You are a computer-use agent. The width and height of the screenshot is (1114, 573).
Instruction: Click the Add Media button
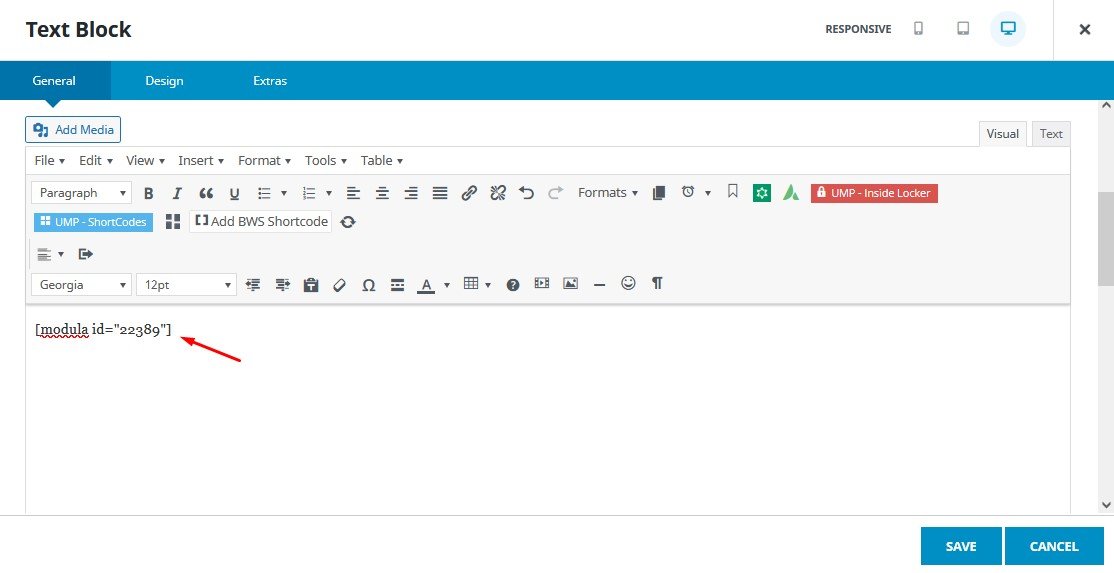(73, 130)
